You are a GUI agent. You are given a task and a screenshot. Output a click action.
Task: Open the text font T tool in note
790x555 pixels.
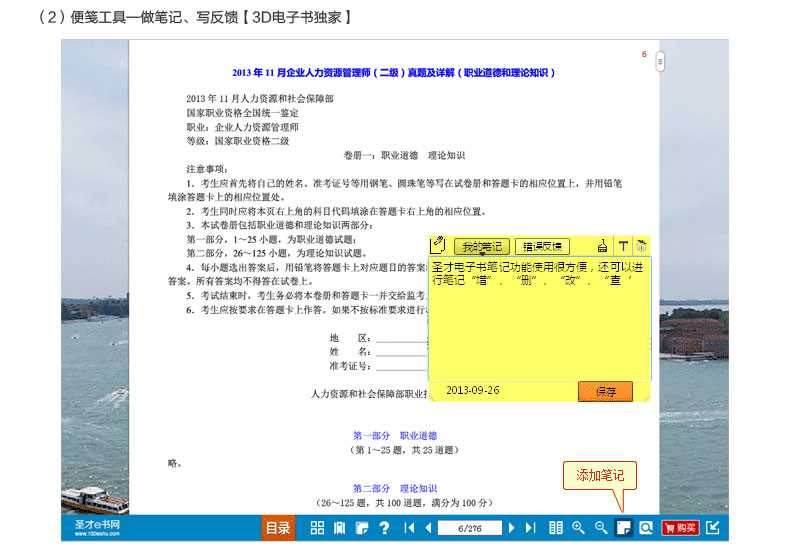(622, 246)
